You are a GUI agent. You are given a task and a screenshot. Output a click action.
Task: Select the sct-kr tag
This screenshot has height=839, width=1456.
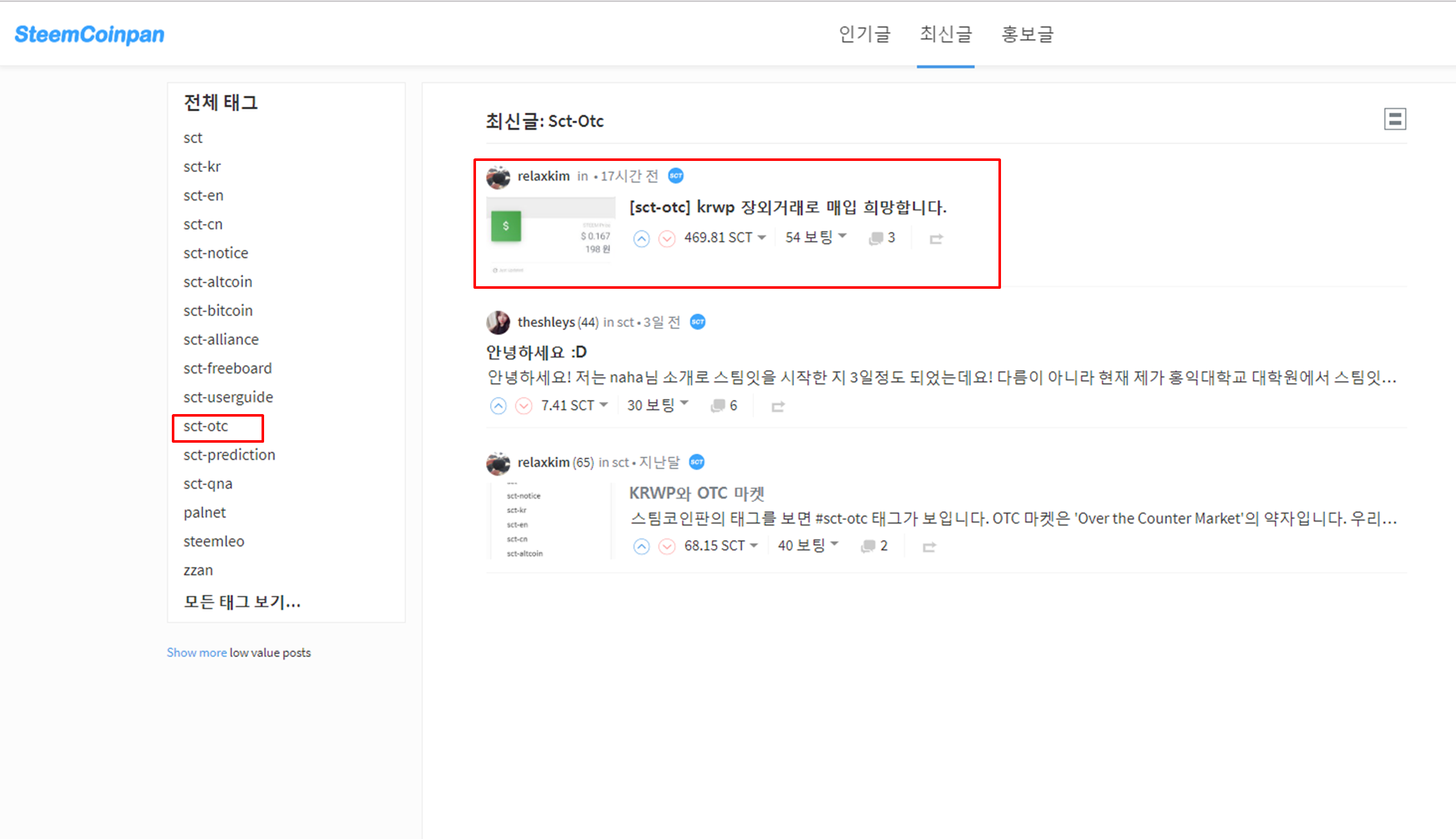pyautogui.click(x=202, y=166)
